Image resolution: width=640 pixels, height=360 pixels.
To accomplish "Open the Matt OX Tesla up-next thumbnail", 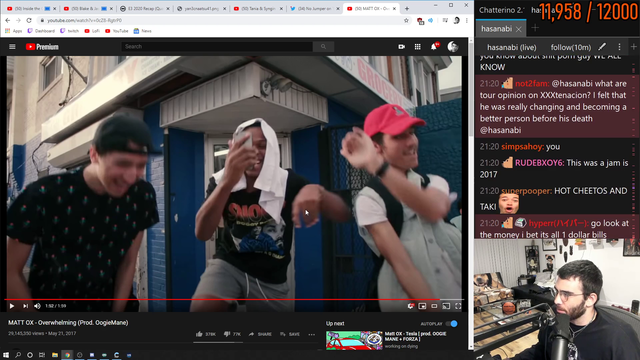I will coord(354,340).
